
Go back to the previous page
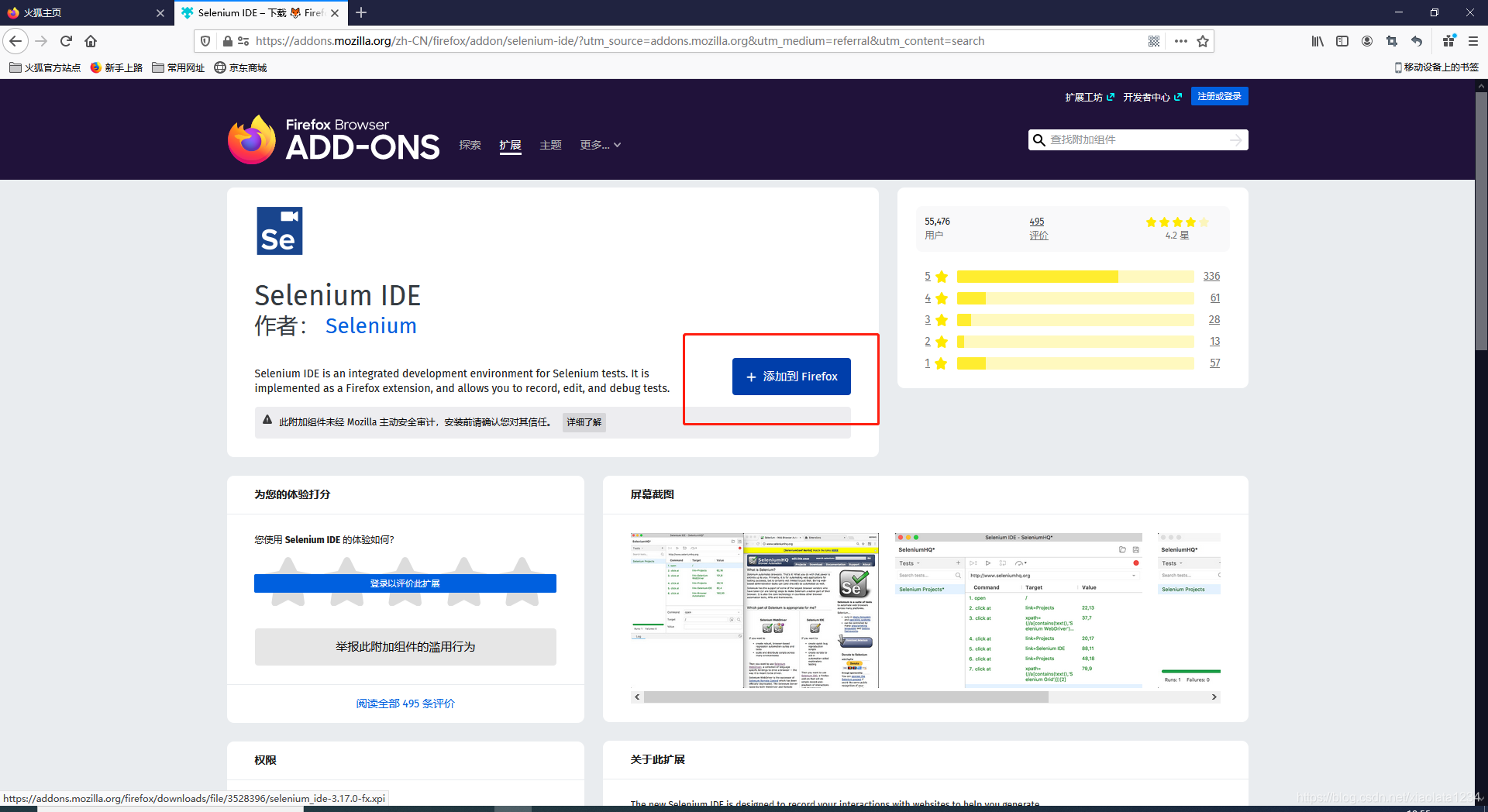15,41
